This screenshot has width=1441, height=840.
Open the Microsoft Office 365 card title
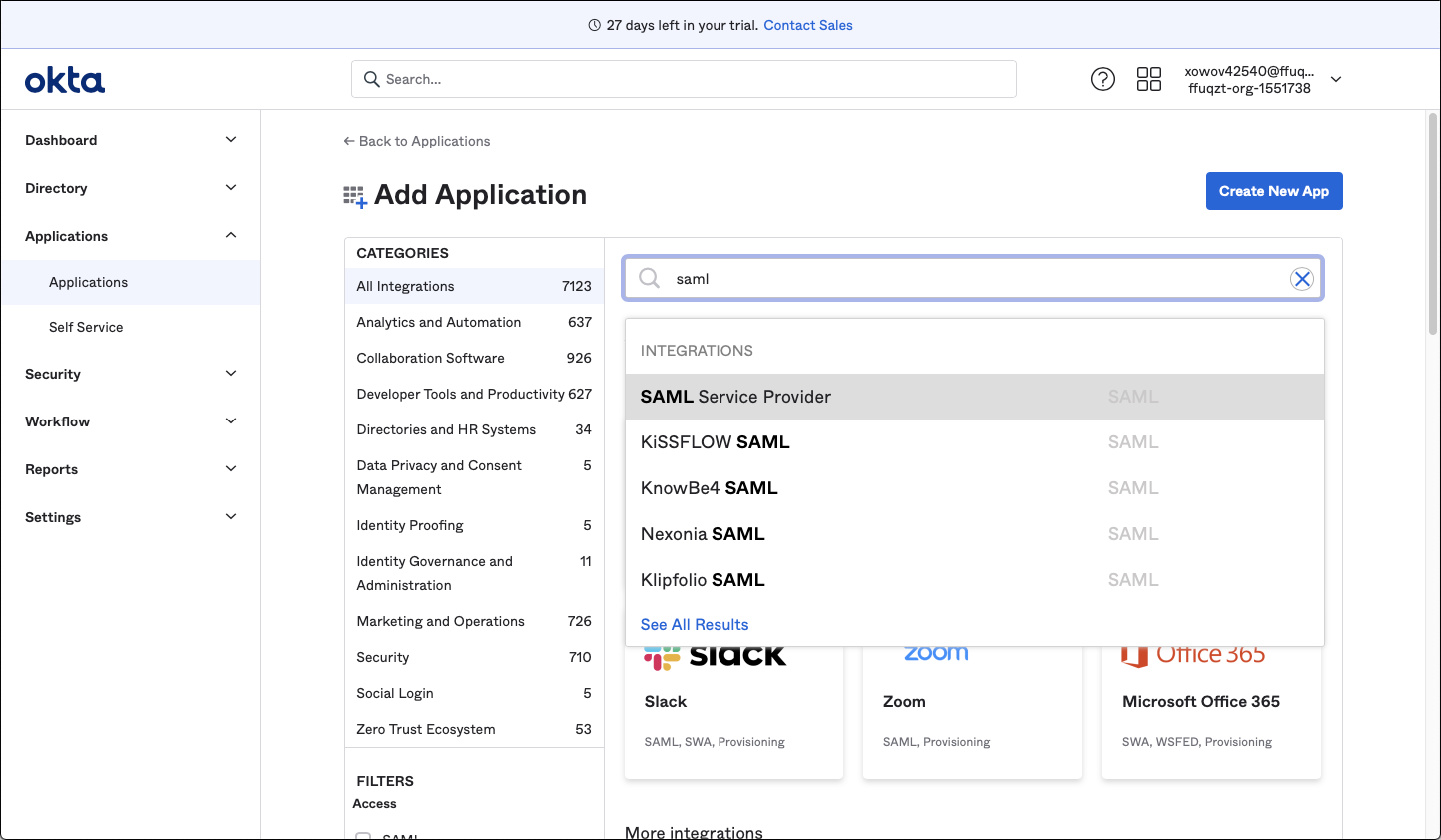(1201, 702)
